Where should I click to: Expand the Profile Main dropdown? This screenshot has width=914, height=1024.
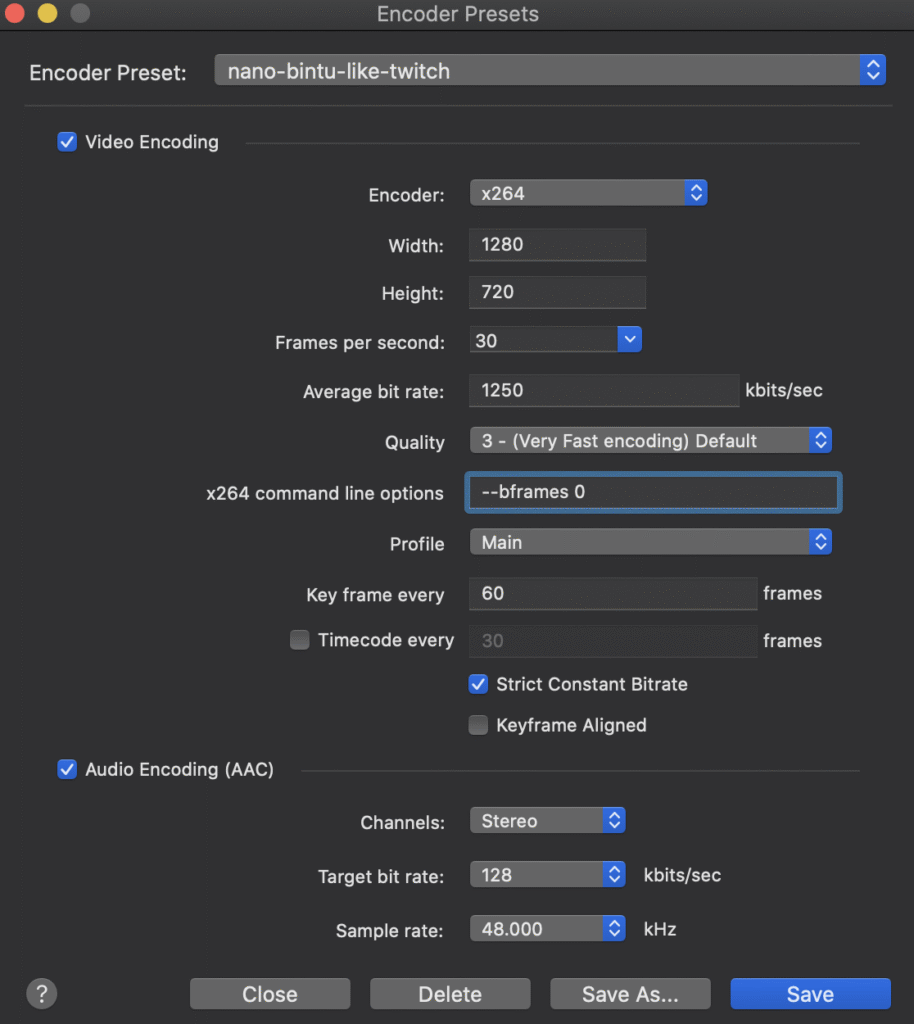pos(650,542)
